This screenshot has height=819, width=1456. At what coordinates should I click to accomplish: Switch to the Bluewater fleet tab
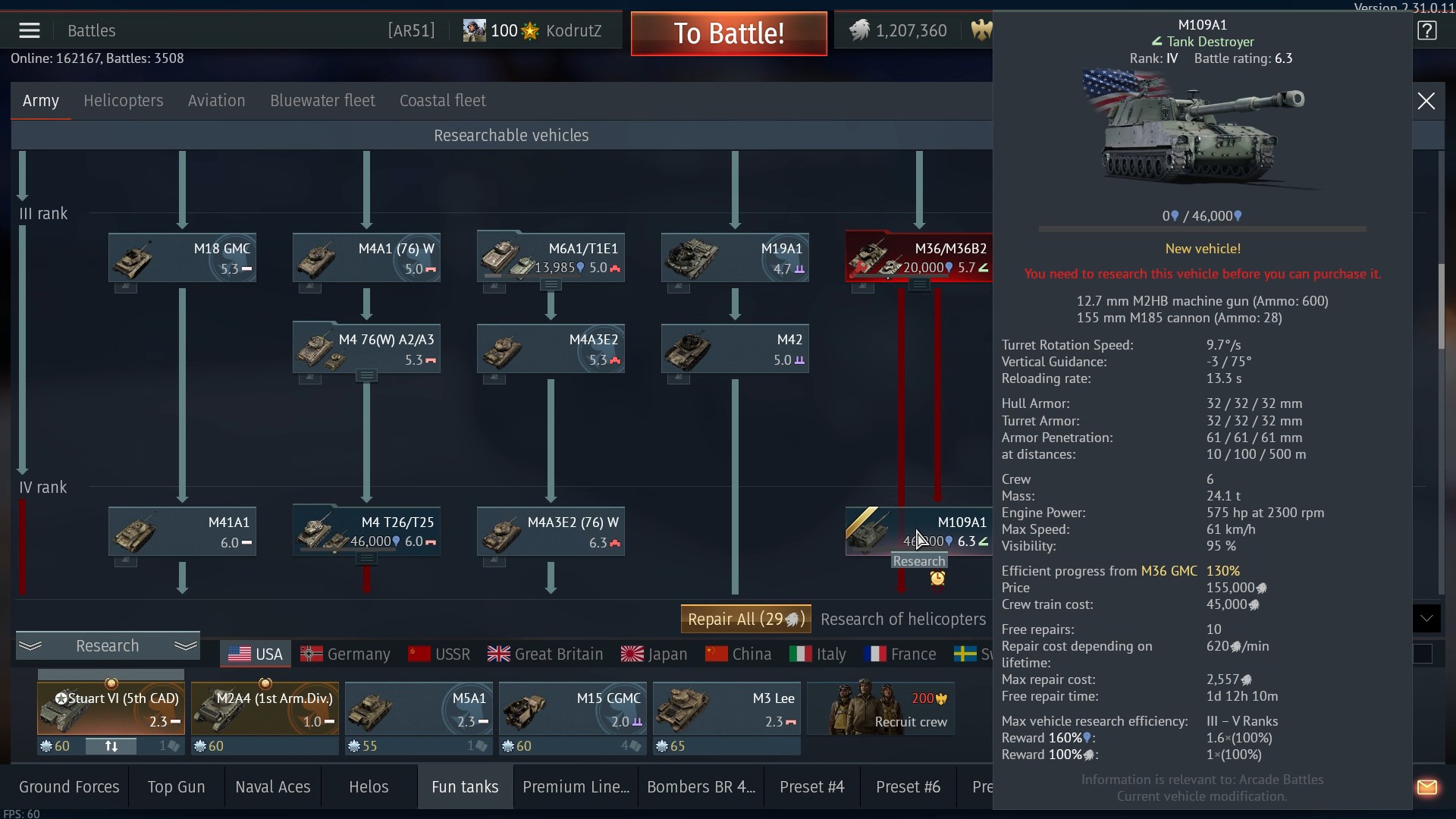(322, 101)
